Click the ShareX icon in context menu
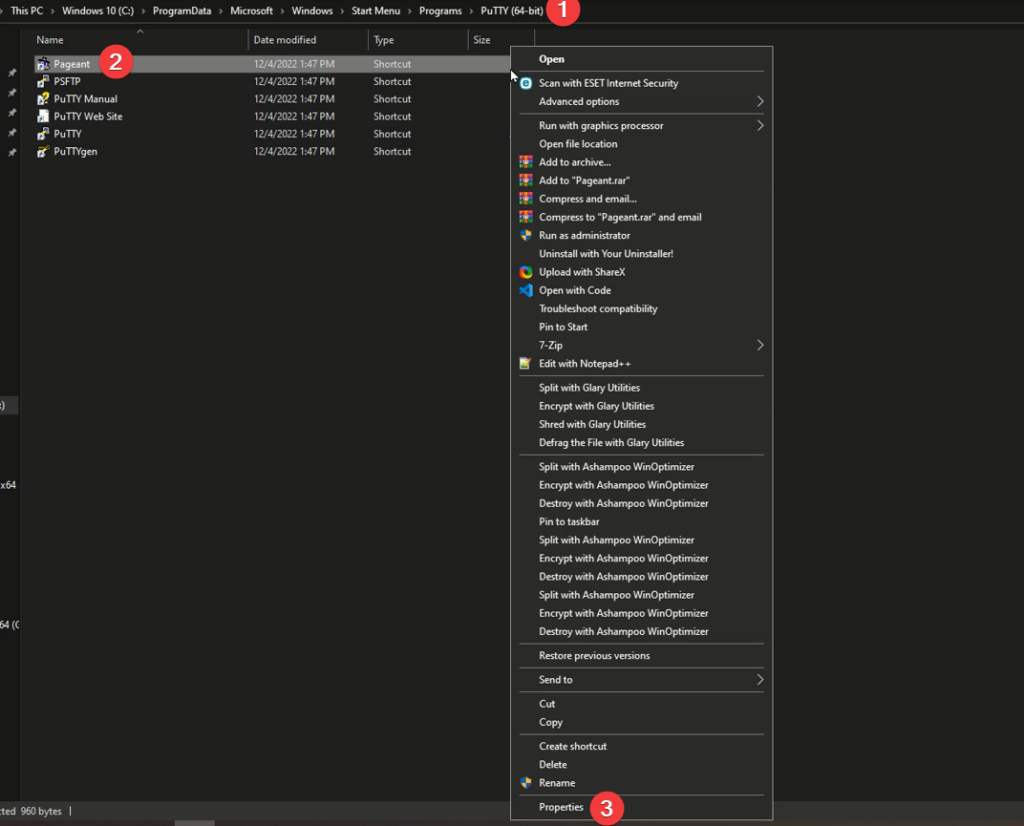The image size is (1024, 826). 526,272
